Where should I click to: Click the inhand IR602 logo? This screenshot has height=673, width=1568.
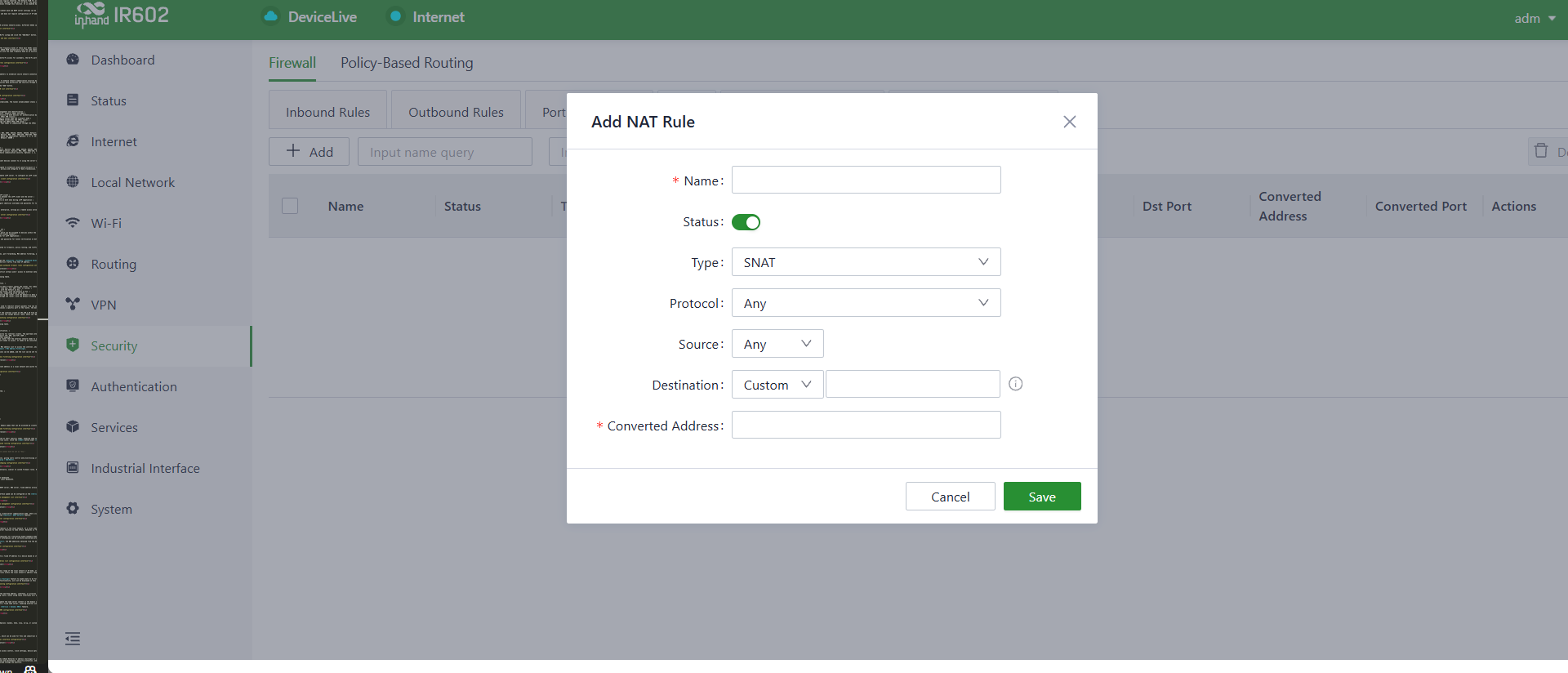click(122, 16)
